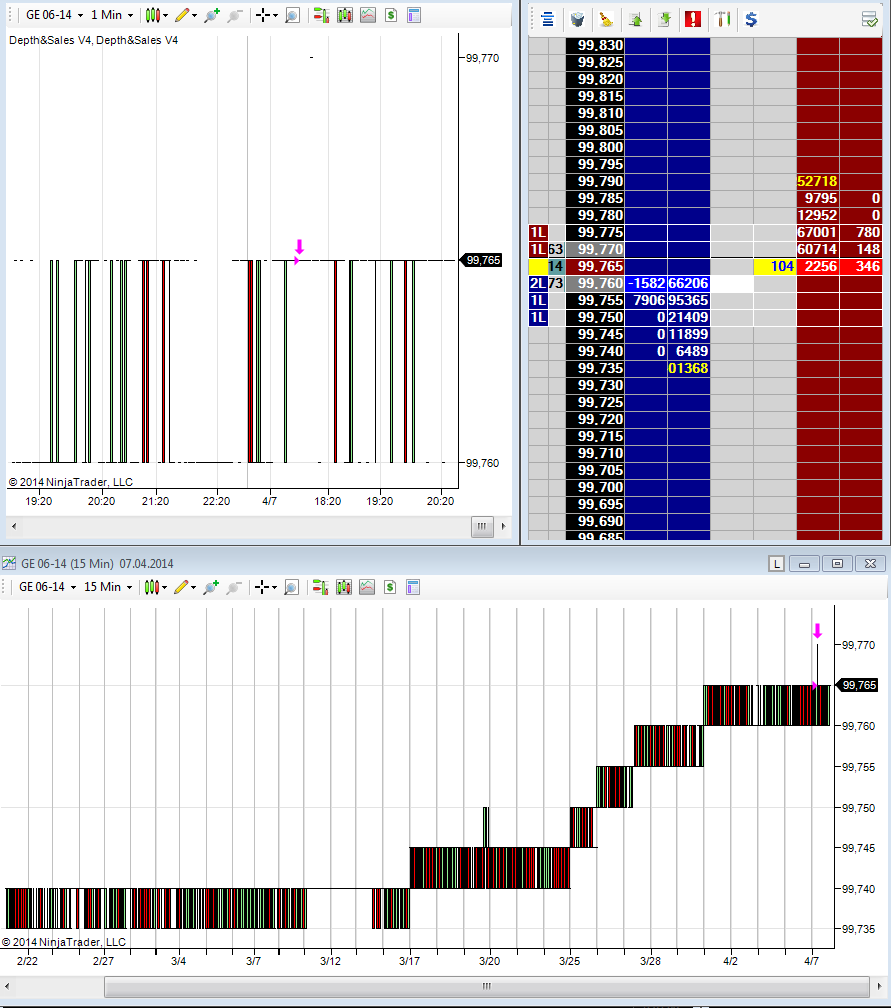Zoom out on the 1 Min chart
Viewport: 891px width, 1008px height.
[235, 15]
